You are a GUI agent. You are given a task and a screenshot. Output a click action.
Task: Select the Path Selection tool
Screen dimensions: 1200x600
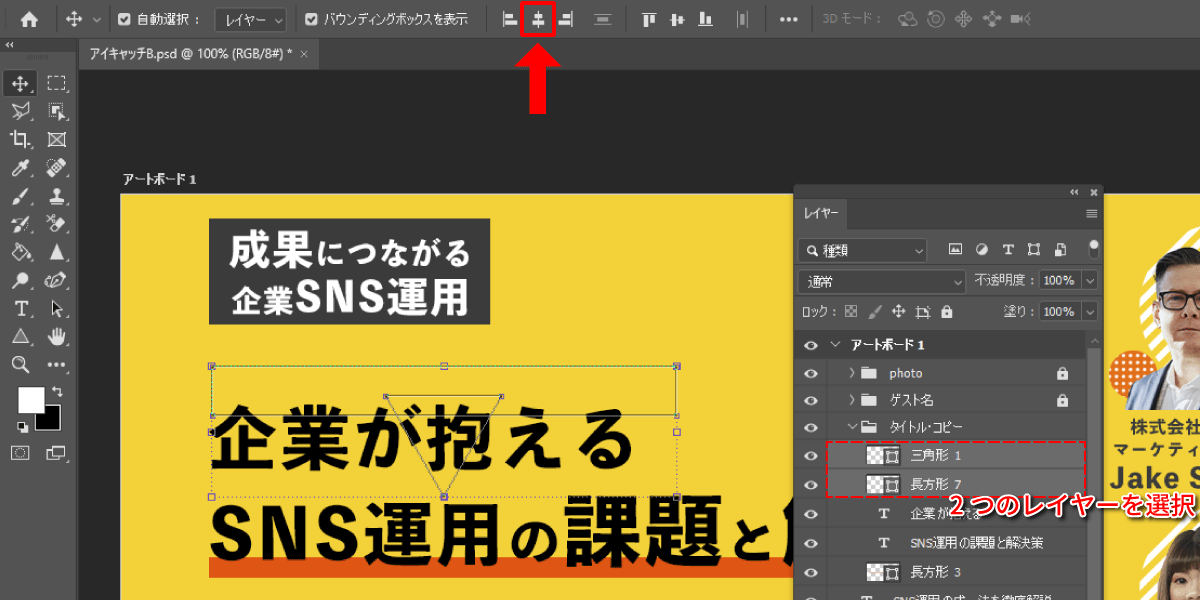coord(57,308)
